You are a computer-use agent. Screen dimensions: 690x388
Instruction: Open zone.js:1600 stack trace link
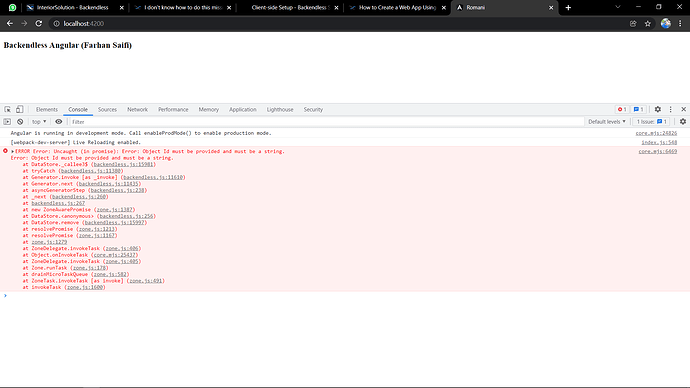85,287
